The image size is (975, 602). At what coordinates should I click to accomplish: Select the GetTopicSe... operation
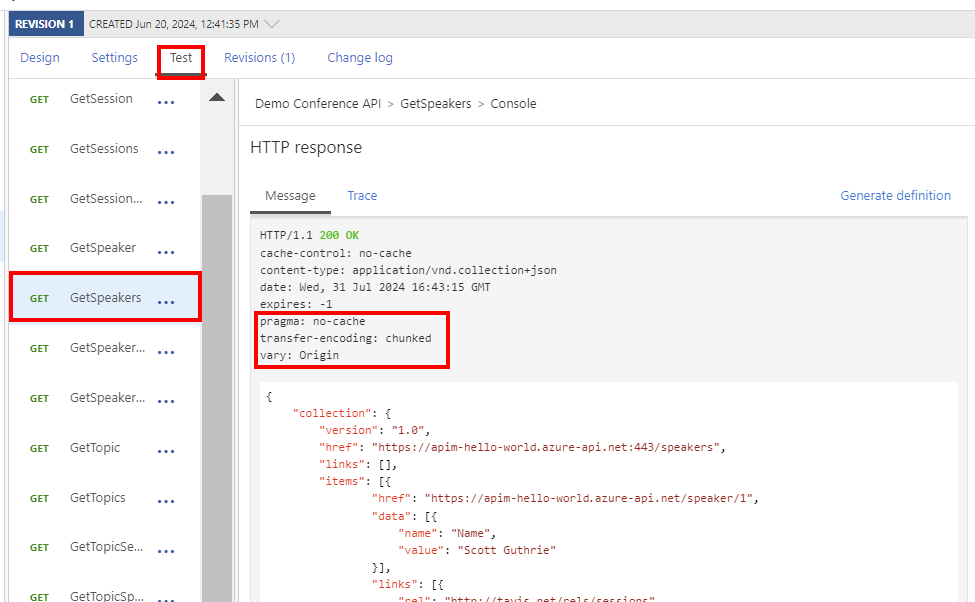click(x=106, y=547)
